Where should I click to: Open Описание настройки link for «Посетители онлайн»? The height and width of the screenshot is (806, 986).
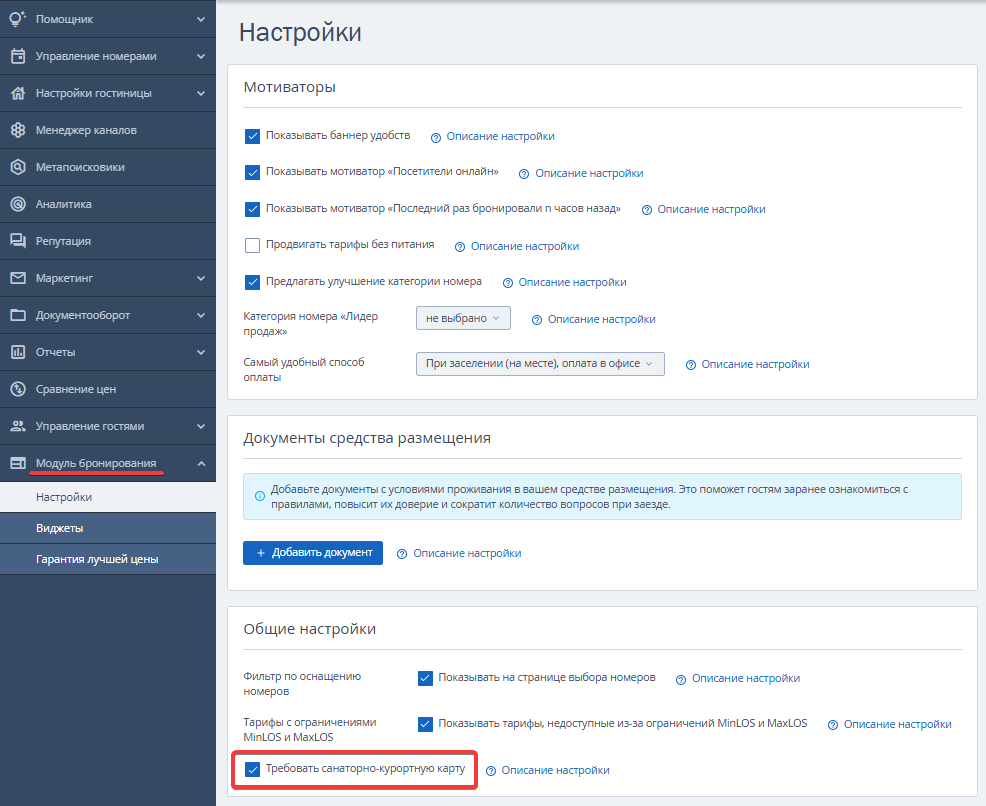(x=589, y=174)
